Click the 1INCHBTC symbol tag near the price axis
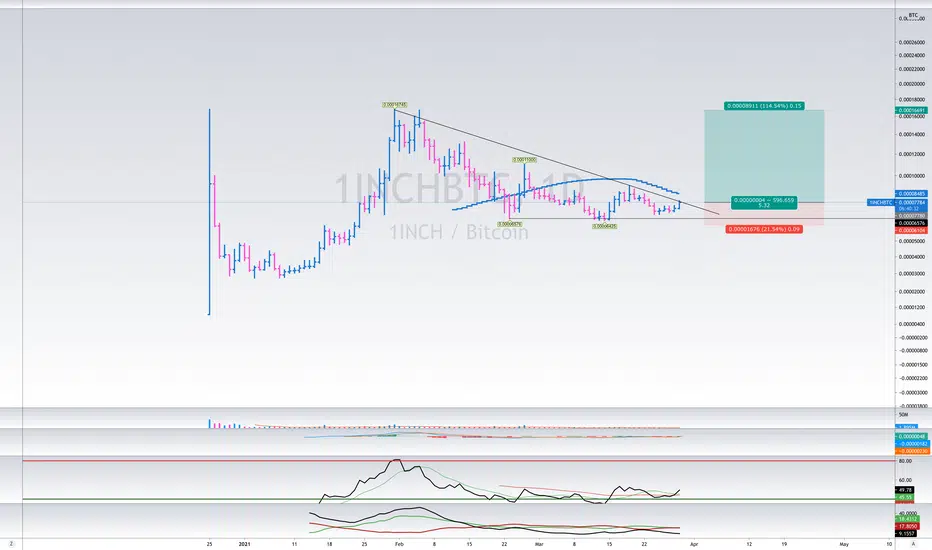This screenshot has height=550, width=932. [x=880, y=203]
